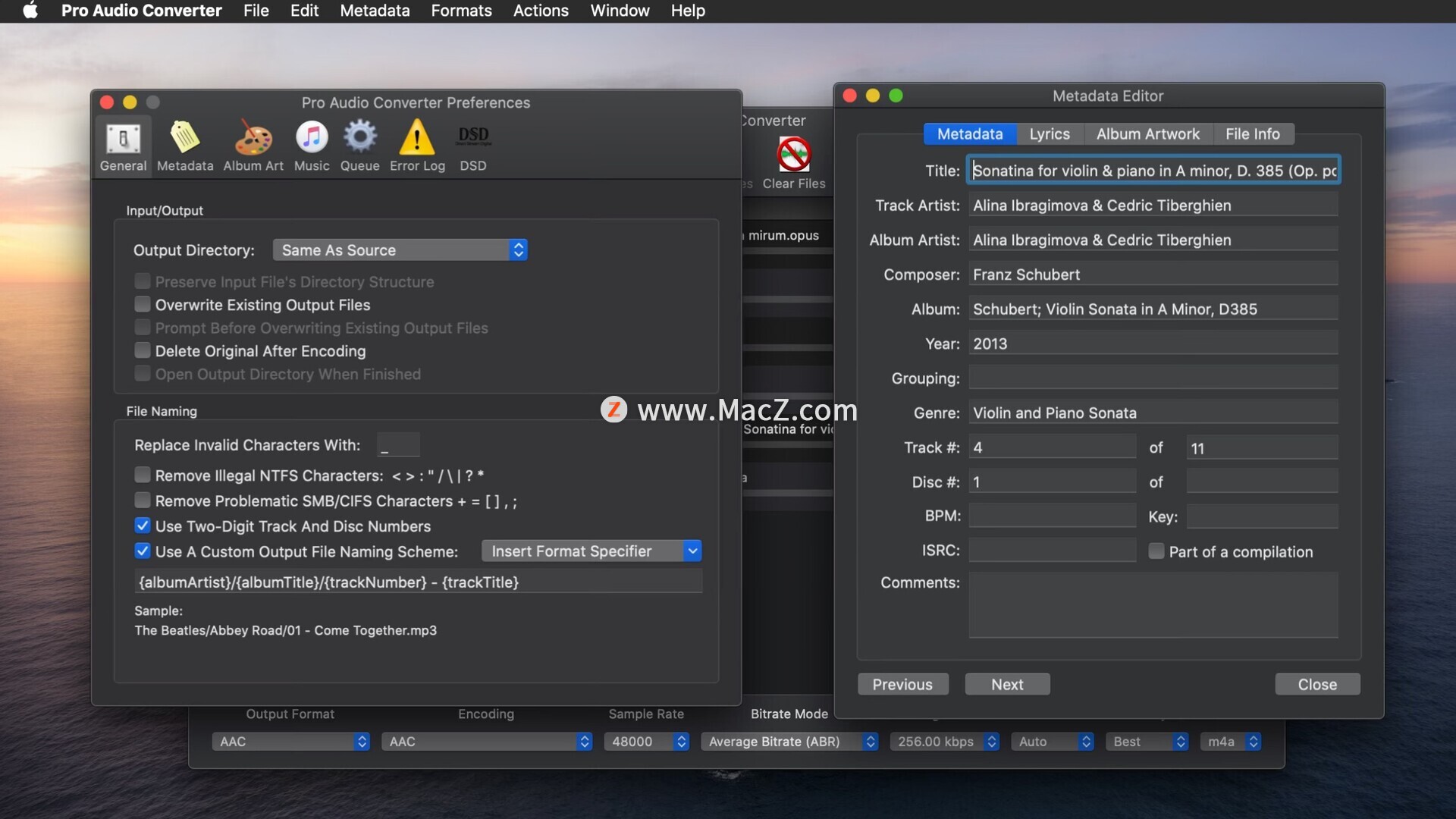Open the Best quality dropdown
1456x819 pixels.
click(x=1147, y=742)
